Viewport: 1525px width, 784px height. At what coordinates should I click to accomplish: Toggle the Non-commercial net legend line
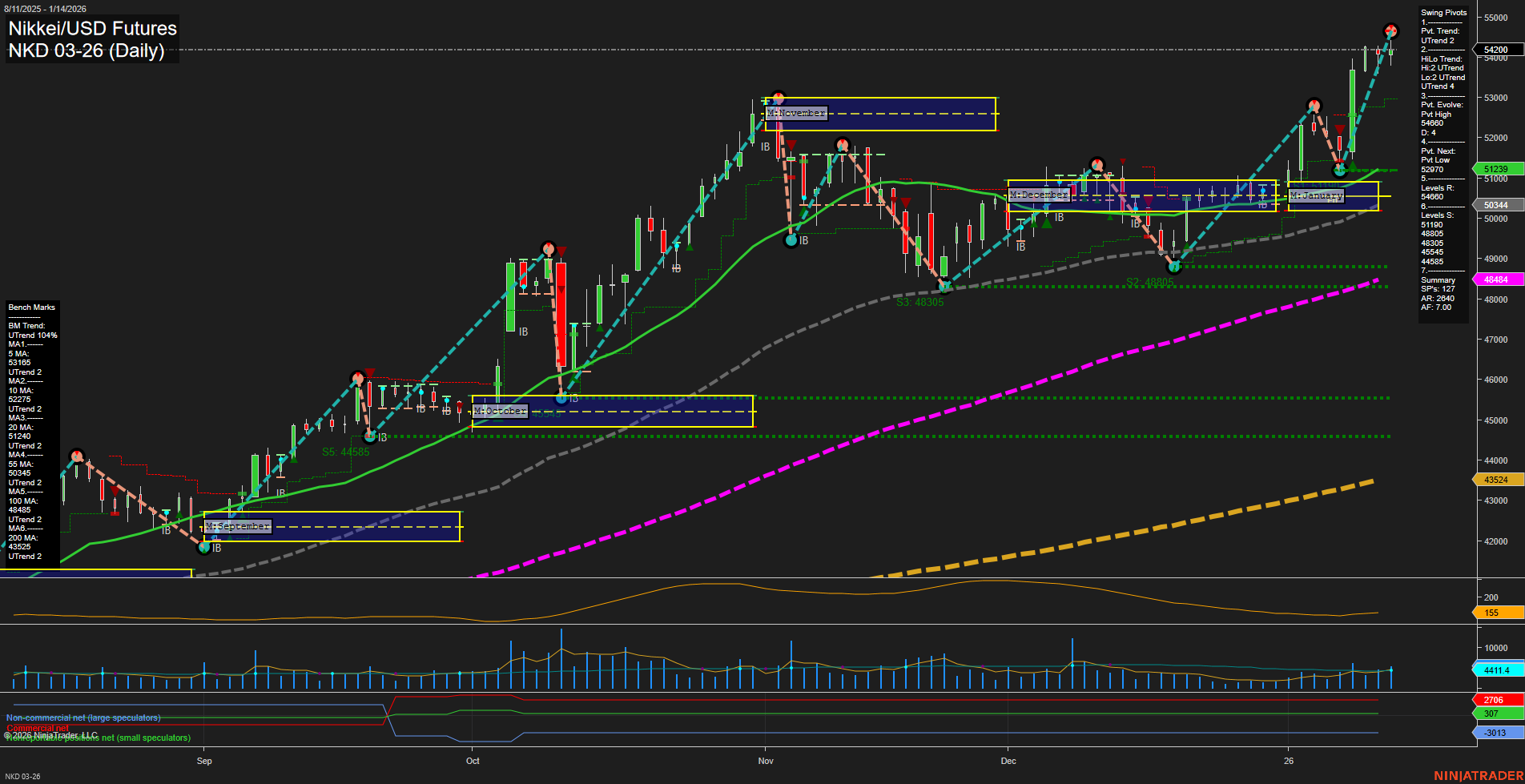coord(84,718)
